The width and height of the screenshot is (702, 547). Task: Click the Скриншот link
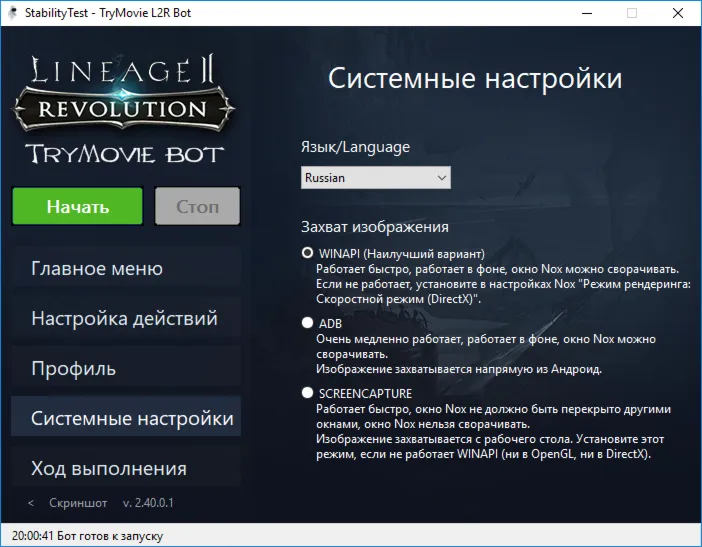78,503
